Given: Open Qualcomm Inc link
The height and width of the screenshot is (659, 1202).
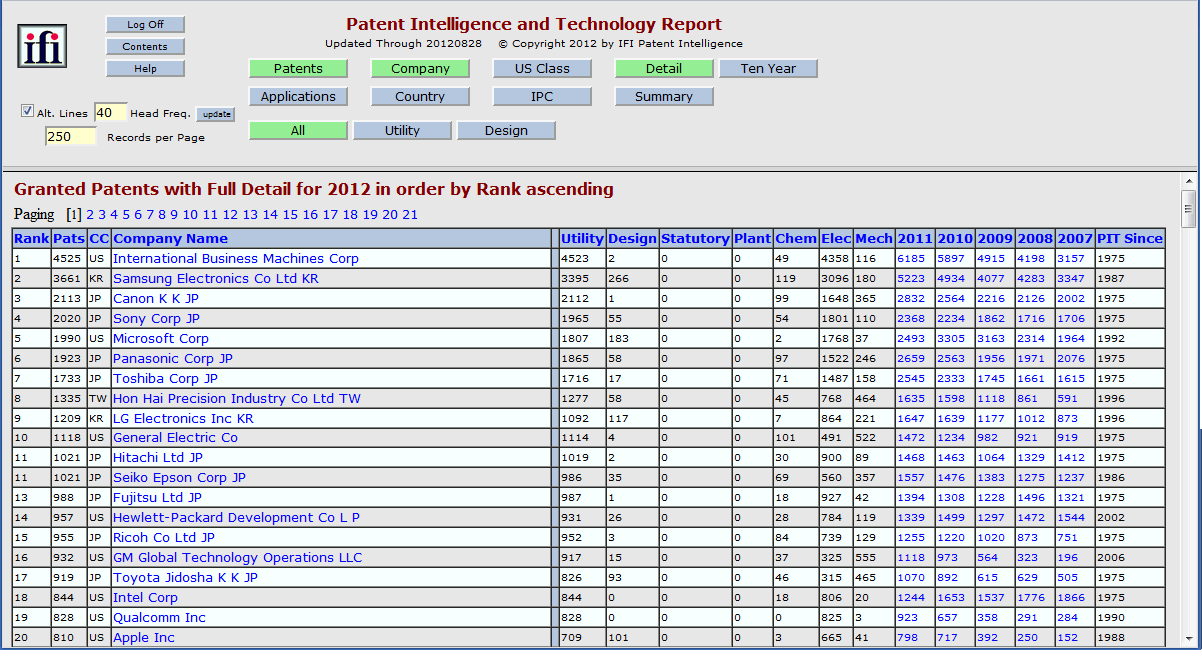Looking at the screenshot, I should [x=159, y=618].
